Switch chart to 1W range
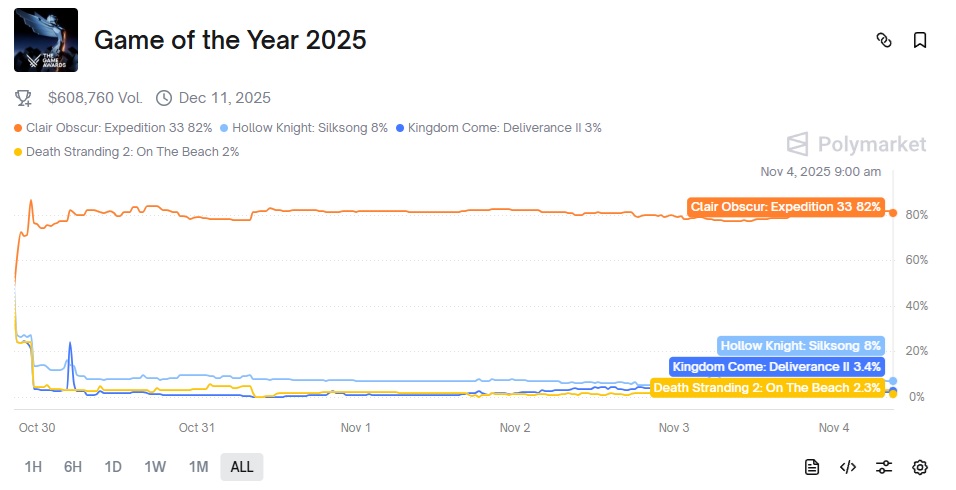This screenshot has width=956, height=490. coord(155,466)
